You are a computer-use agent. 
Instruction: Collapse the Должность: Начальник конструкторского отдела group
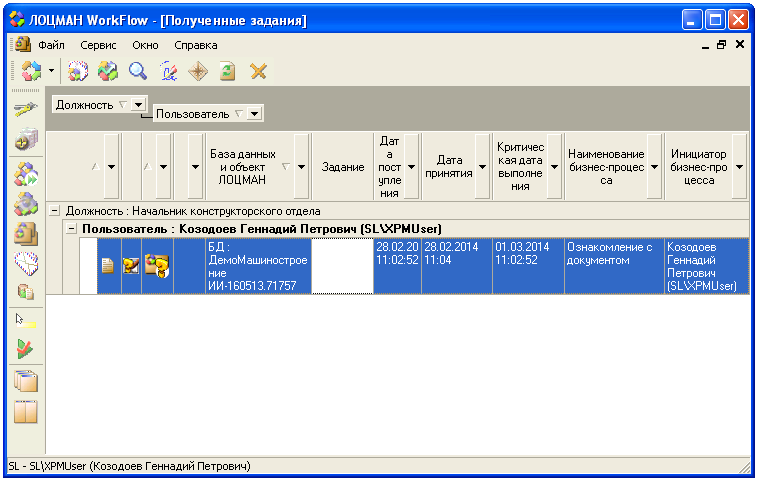tap(55, 211)
